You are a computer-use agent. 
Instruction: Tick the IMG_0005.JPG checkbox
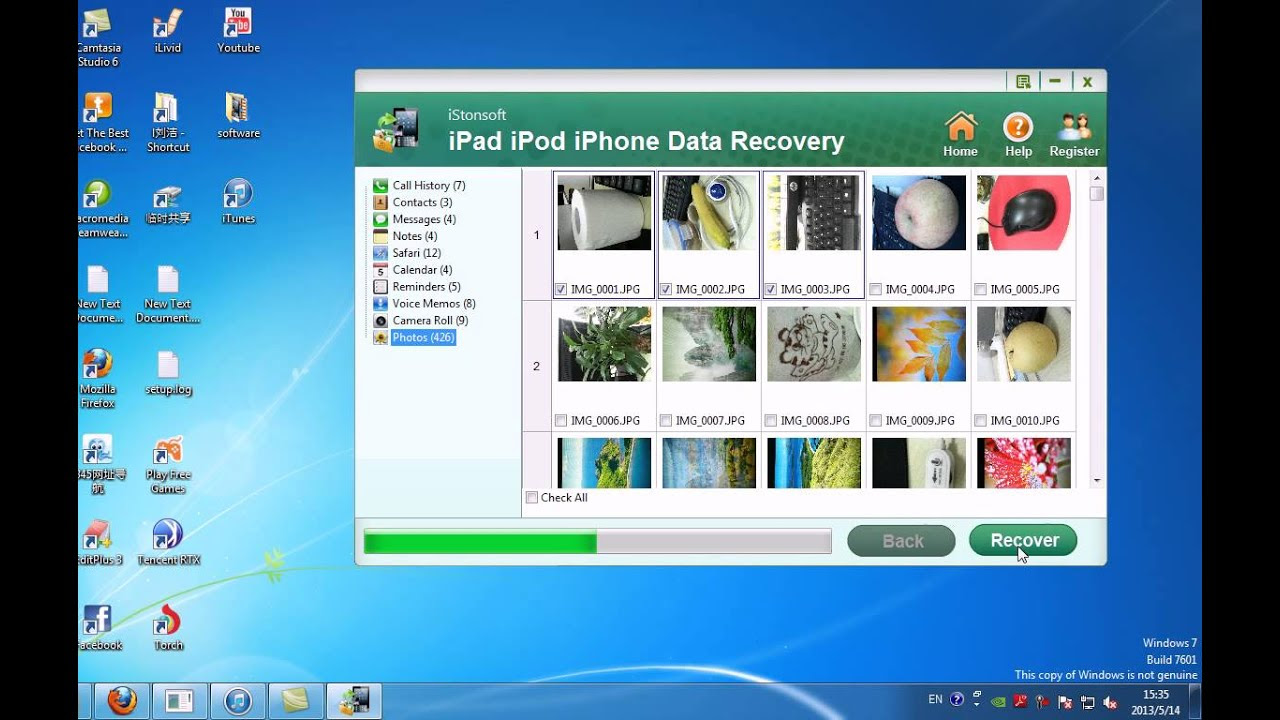(981, 289)
